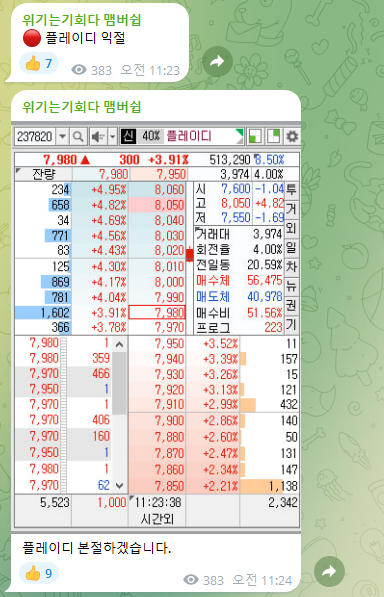This screenshot has width=384, height=597.
Task: Click the high price 8,050 beside 고
Action: click(236, 203)
